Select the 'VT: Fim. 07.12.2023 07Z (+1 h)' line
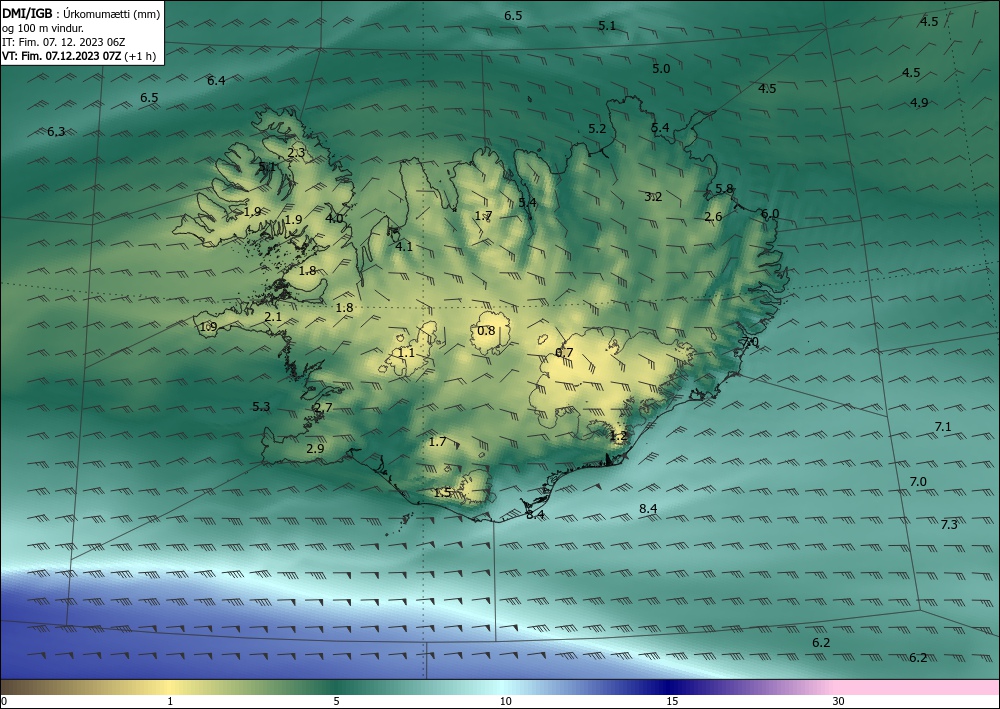The image size is (1000, 709). (77, 56)
